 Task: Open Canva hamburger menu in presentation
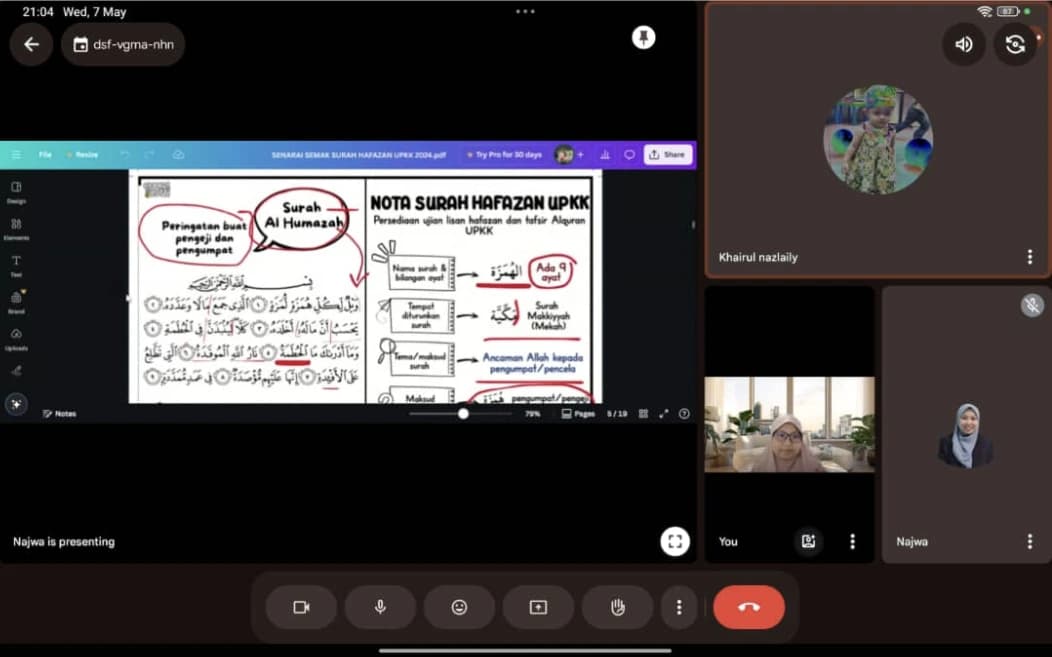point(16,155)
